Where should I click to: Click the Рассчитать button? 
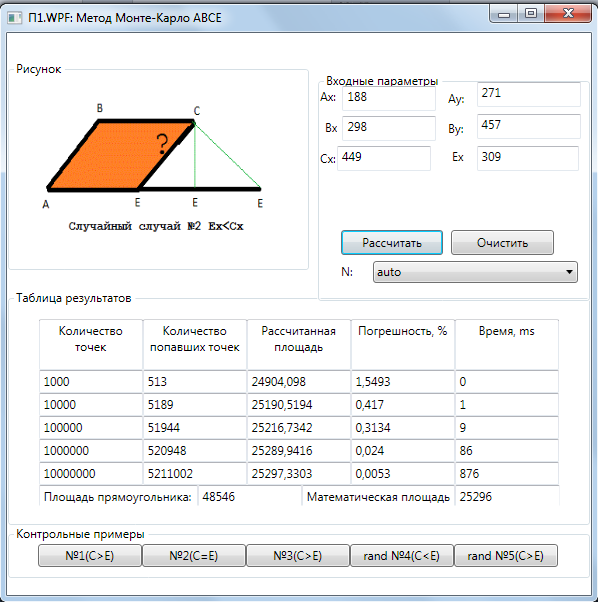pyautogui.click(x=392, y=243)
